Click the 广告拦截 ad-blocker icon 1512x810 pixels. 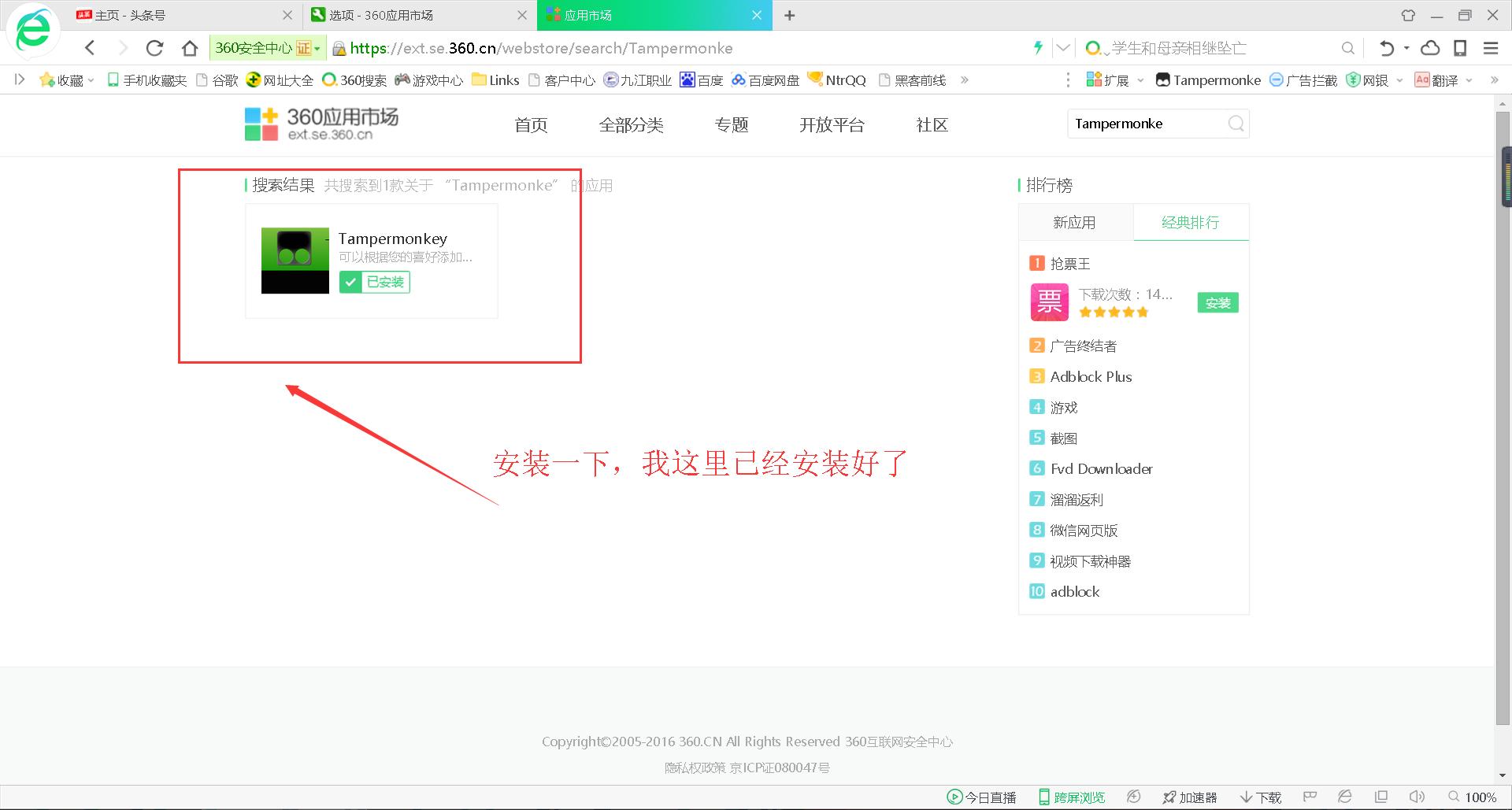pos(1276,80)
